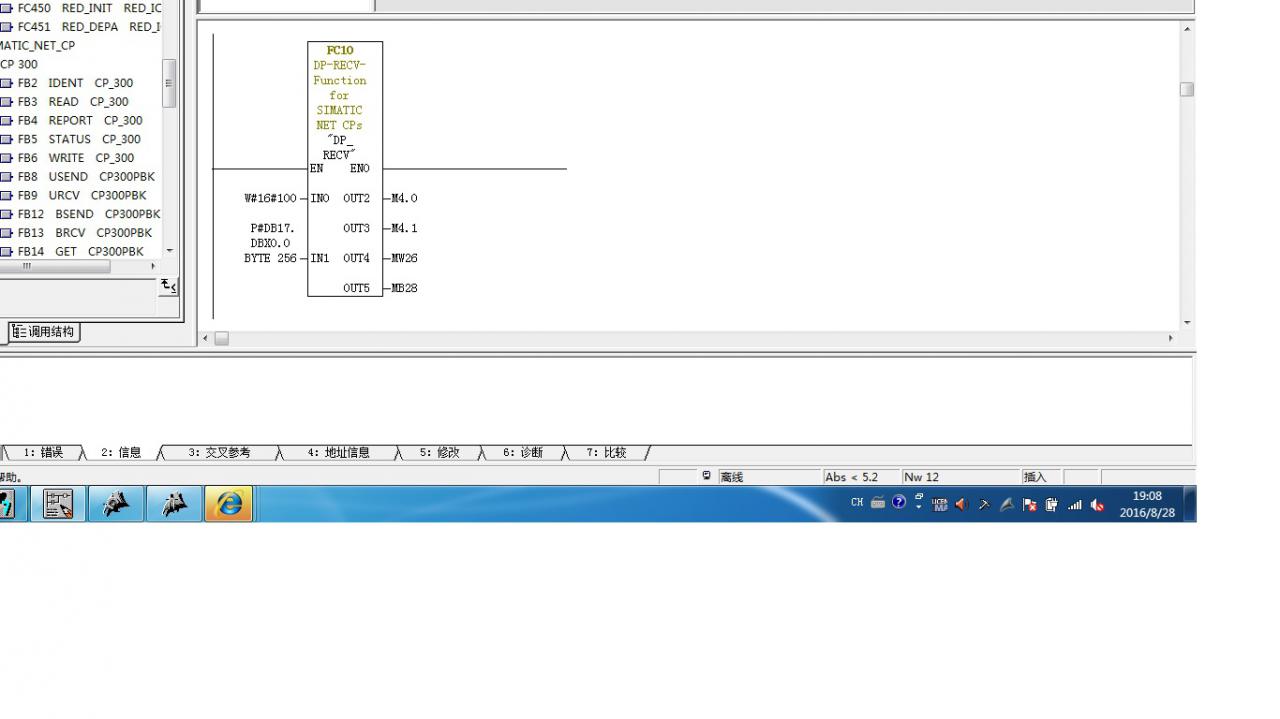Click the help question-mark tray icon
The image size is (1280, 719).
coord(899,502)
